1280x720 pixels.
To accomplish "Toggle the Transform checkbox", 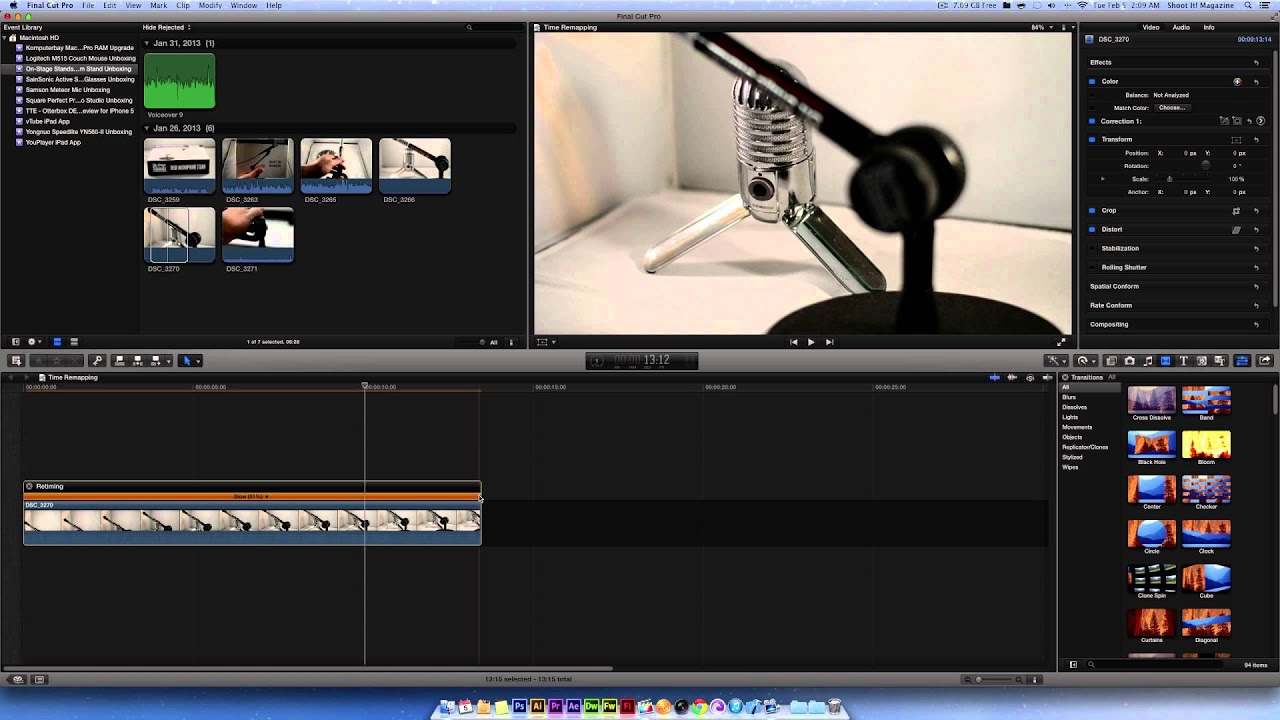I will (1092, 139).
